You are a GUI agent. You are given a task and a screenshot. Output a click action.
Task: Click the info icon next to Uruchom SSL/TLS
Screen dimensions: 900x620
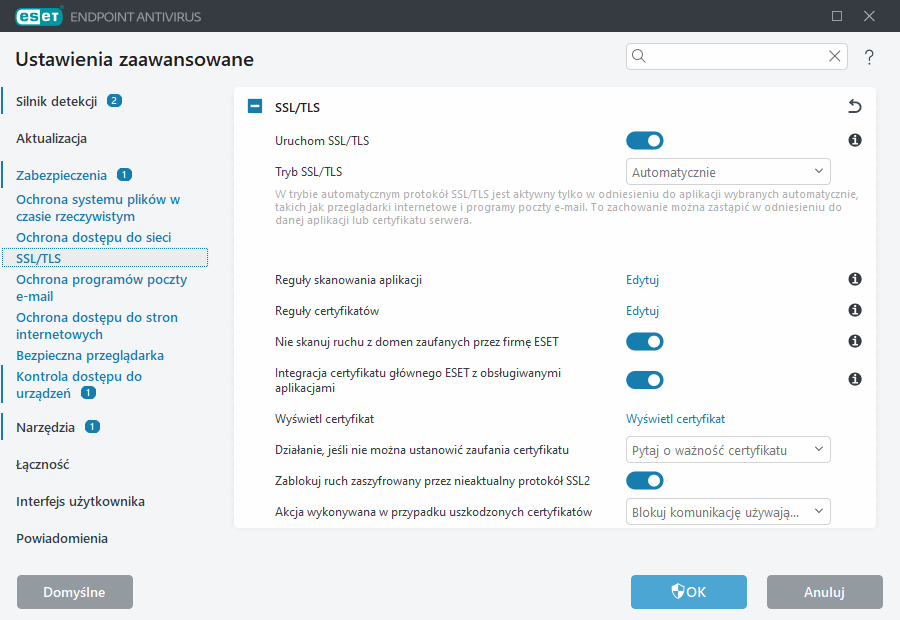pos(855,141)
